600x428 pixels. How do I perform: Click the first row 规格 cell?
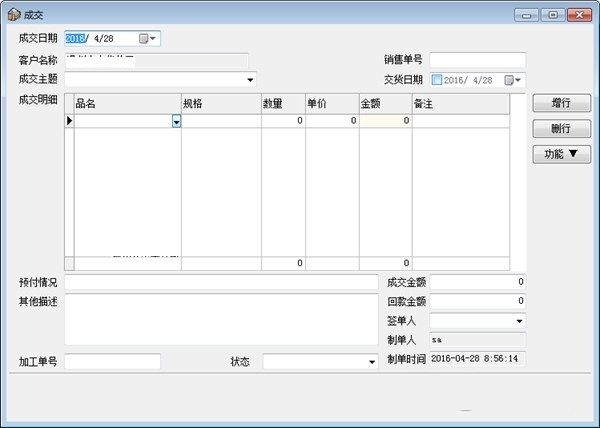[x=221, y=121]
